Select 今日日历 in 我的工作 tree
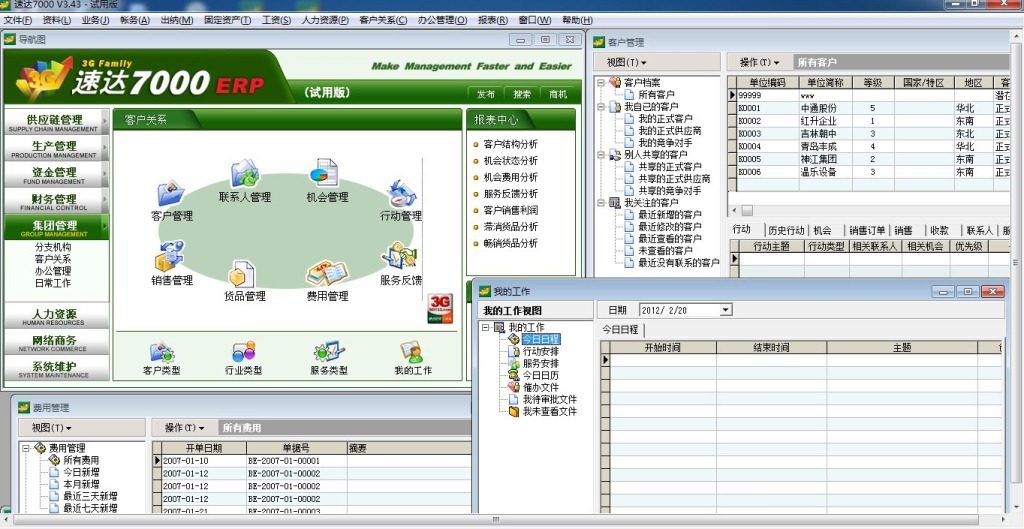The height and width of the screenshot is (529, 1024). click(x=541, y=376)
